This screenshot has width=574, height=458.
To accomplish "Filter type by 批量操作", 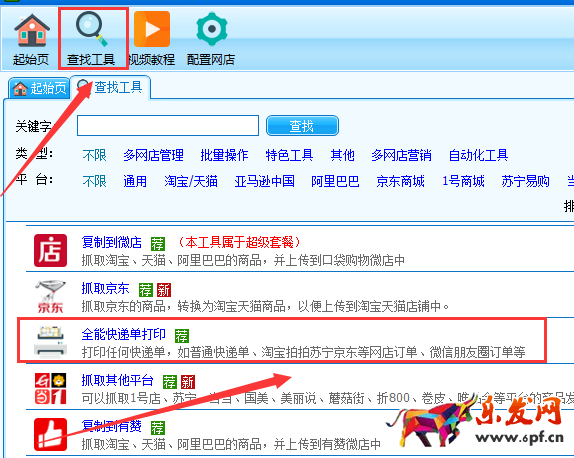I will [x=224, y=155].
